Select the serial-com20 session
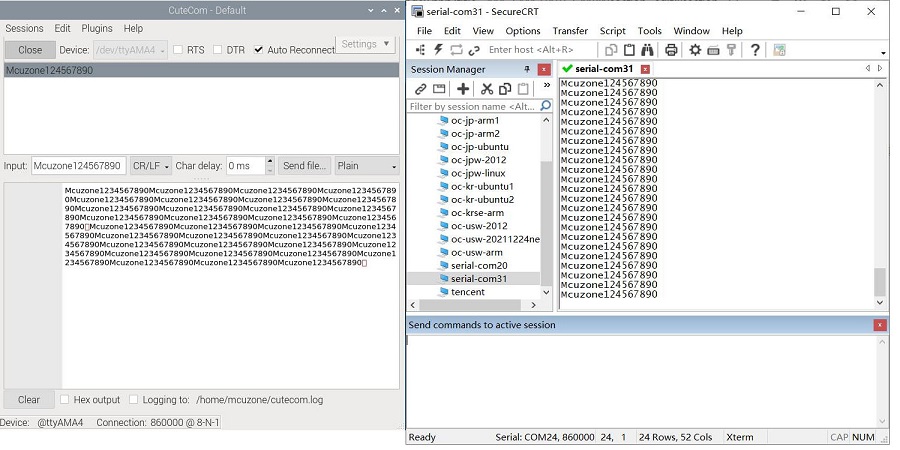Image resolution: width=900 pixels, height=450 pixels. point(479,265)
